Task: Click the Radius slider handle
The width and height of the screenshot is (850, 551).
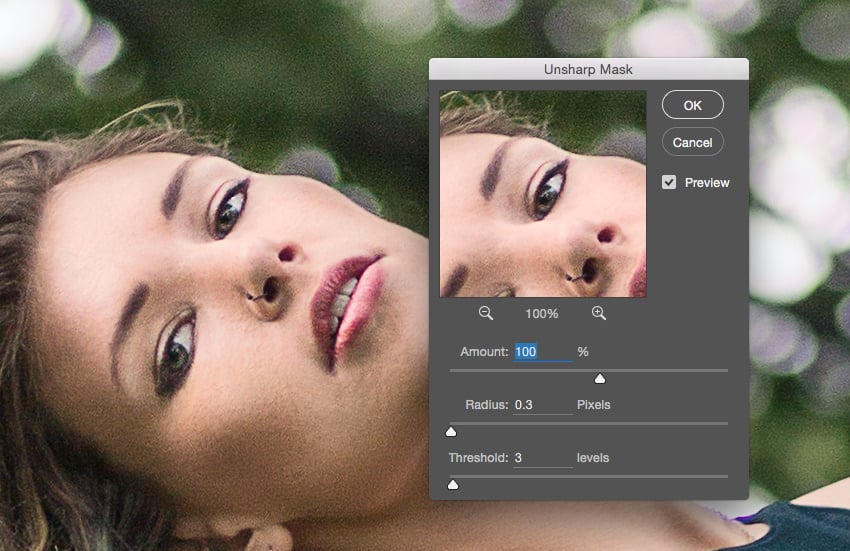Action: click(451, 431)
